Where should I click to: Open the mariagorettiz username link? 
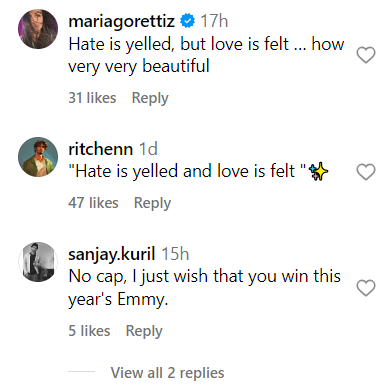click(121, 22)
